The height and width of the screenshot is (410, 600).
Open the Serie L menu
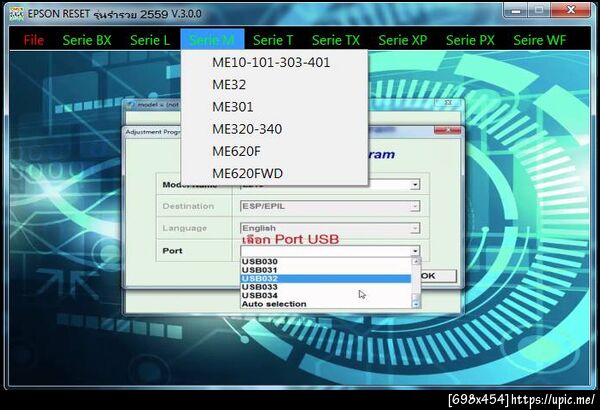(x=150, y=40)
